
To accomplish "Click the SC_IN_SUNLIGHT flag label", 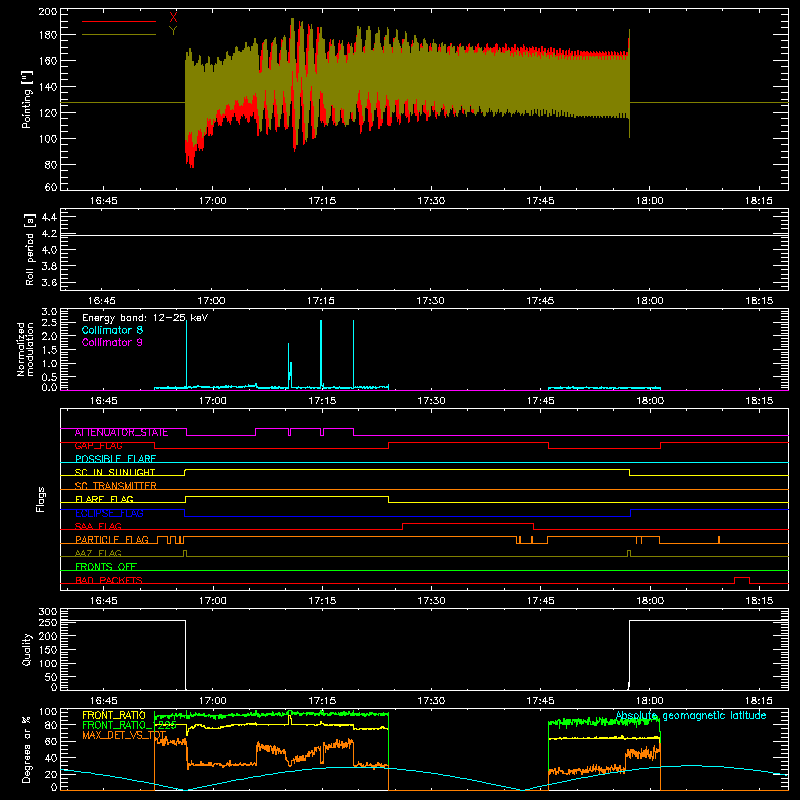I will (115, 472).
